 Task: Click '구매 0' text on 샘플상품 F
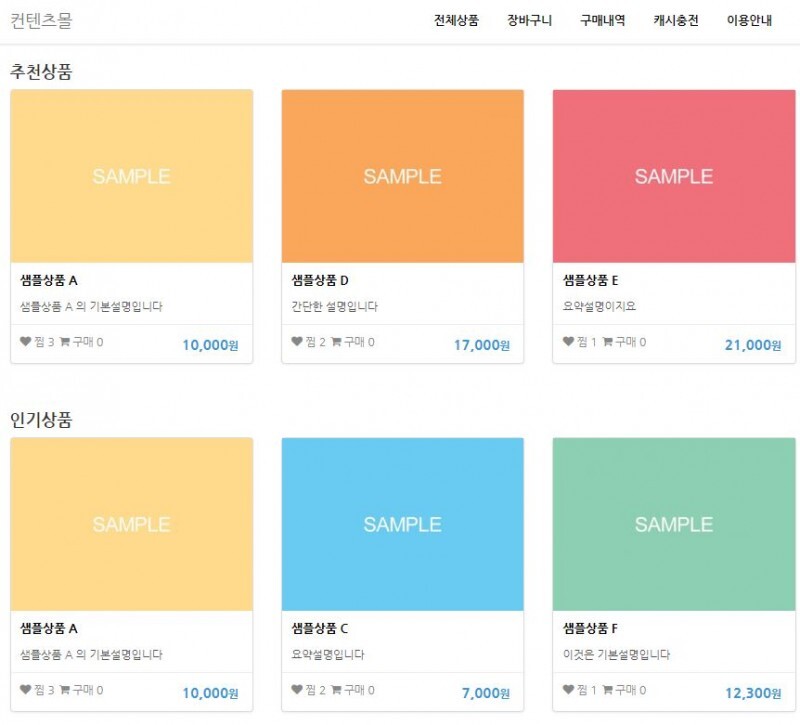click(631, 690)
